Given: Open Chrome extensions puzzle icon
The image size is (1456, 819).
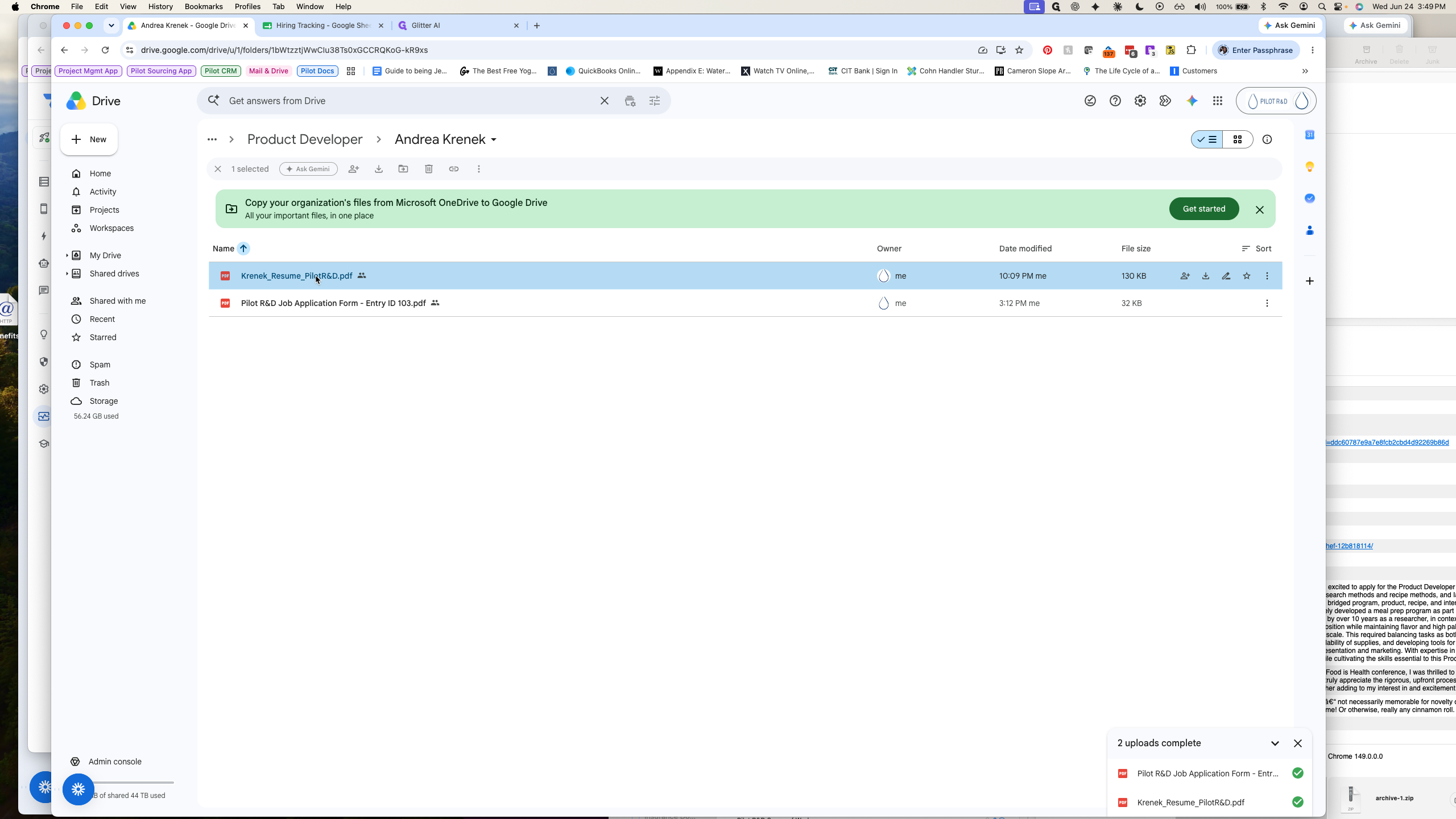Looking at the screenshot, I should 1192,50.
